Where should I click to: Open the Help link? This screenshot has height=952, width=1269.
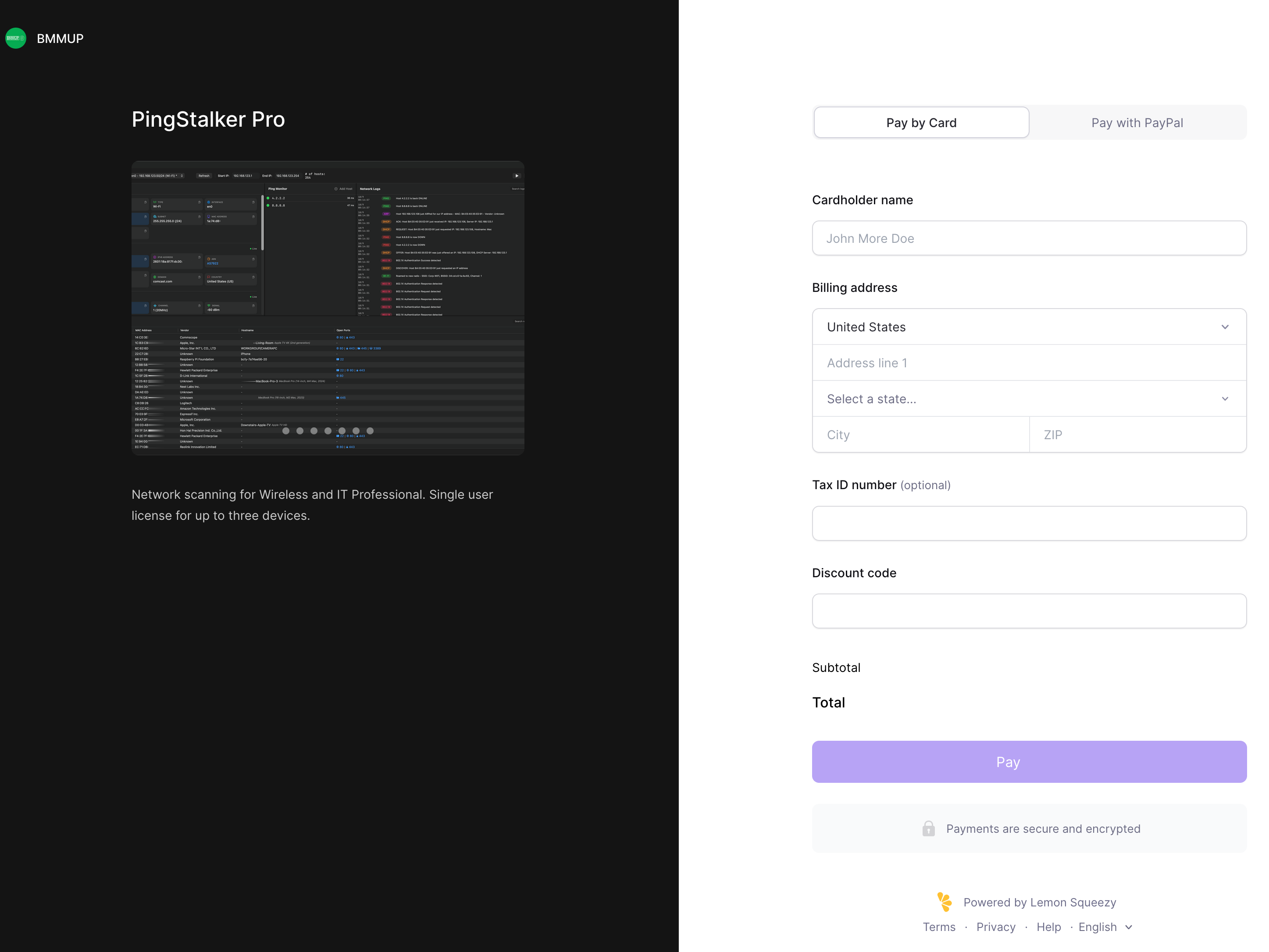[x=1048, y=927]
